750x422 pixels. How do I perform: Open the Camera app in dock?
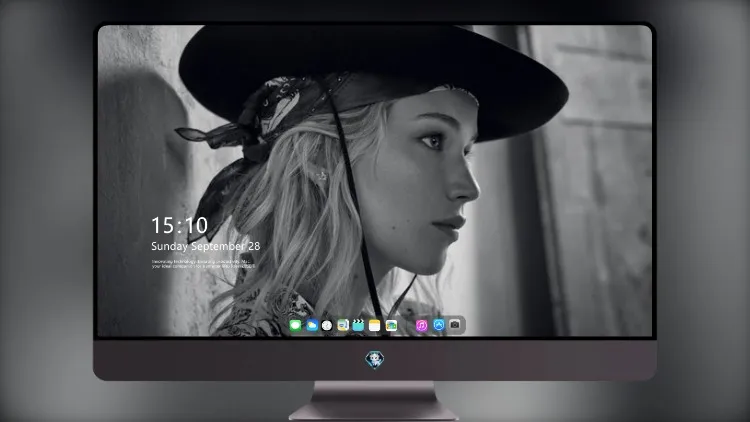pos(455,325)
